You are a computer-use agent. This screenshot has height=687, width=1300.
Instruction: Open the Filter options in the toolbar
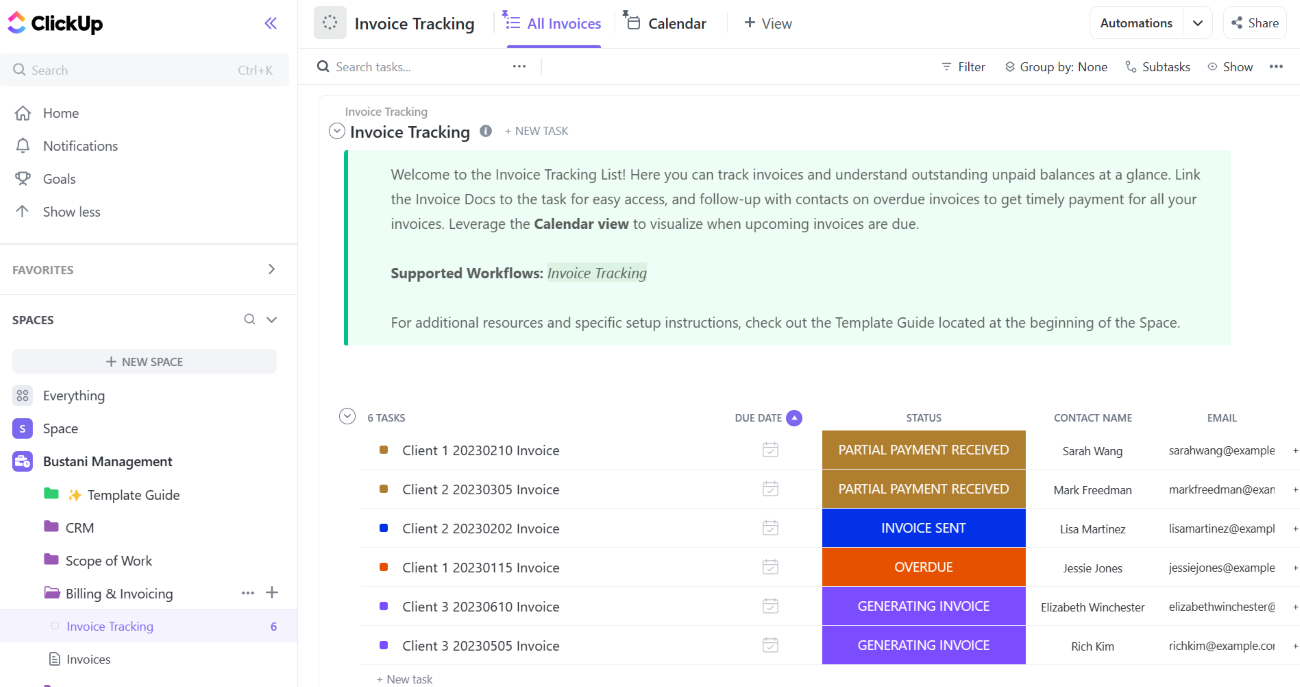point(962,66)
